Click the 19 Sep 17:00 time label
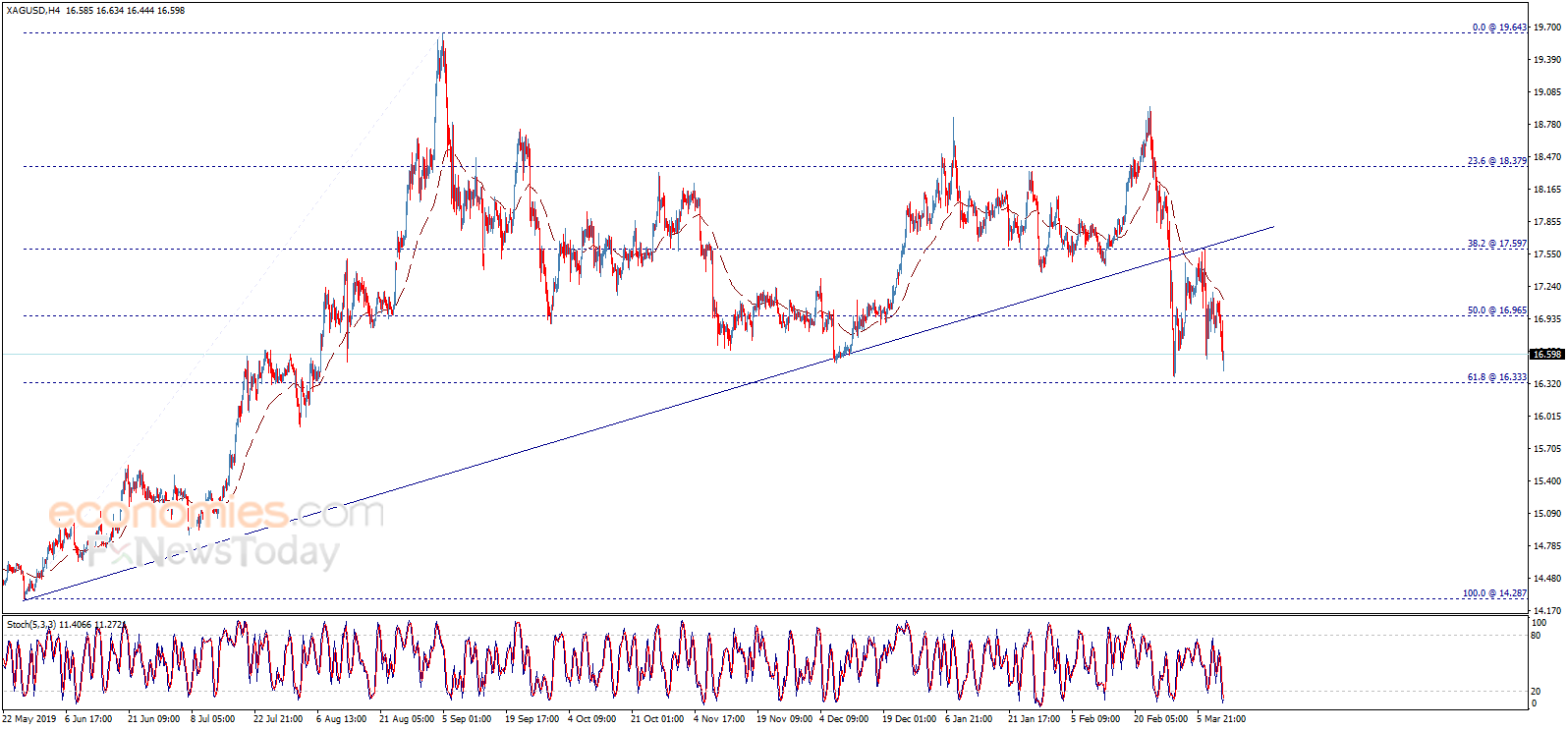Image resolution: width=1568 pixels, height=730 pixels. point(532,719)
